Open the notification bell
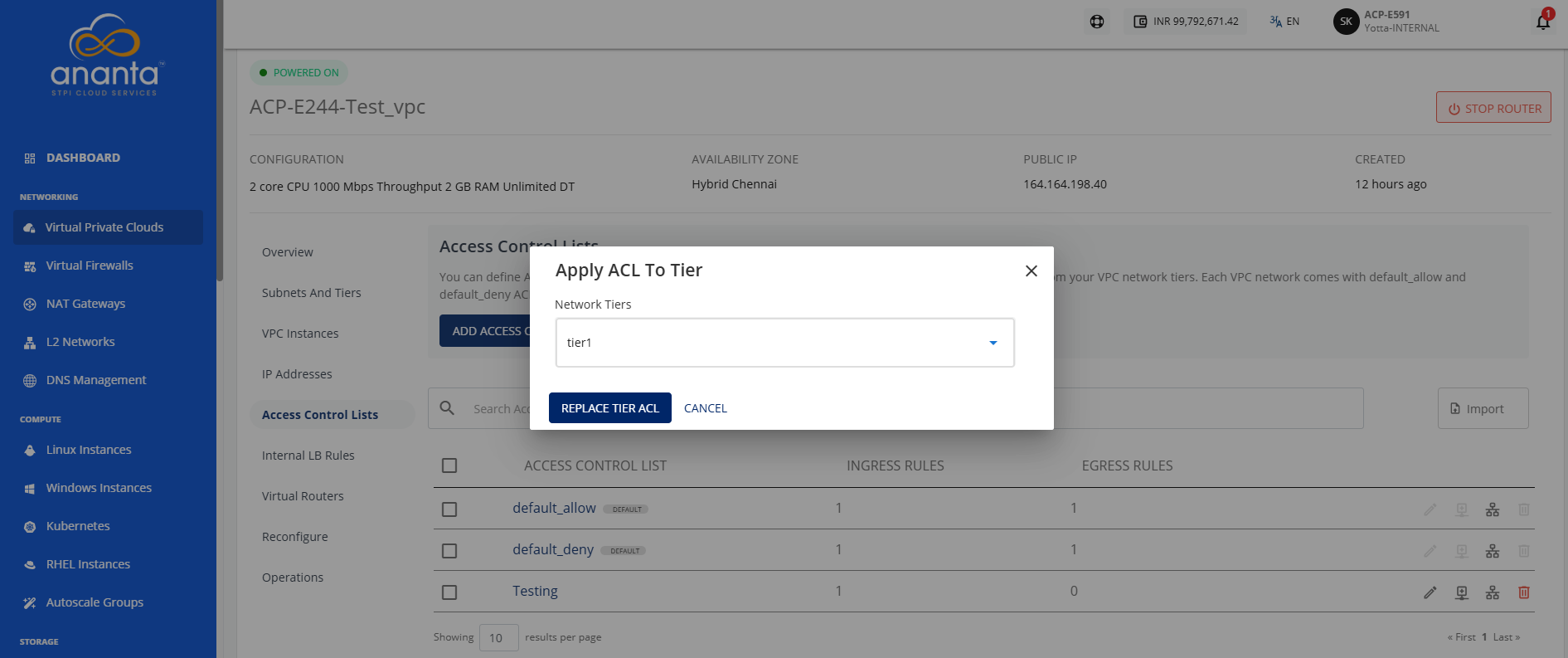 [x=1543, y=22]
